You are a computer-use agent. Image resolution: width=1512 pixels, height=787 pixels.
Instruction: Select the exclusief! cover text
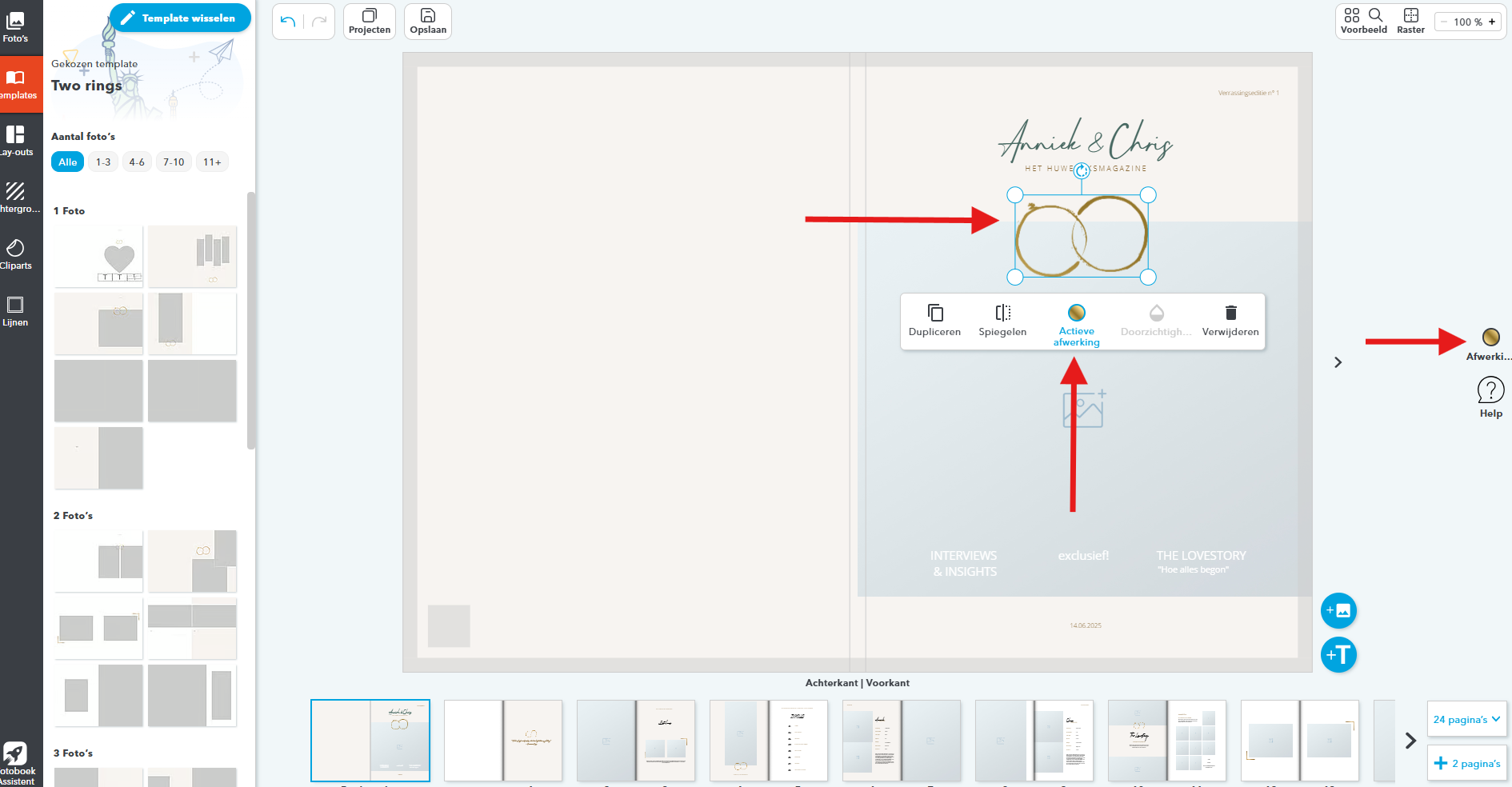(1083, 555)
